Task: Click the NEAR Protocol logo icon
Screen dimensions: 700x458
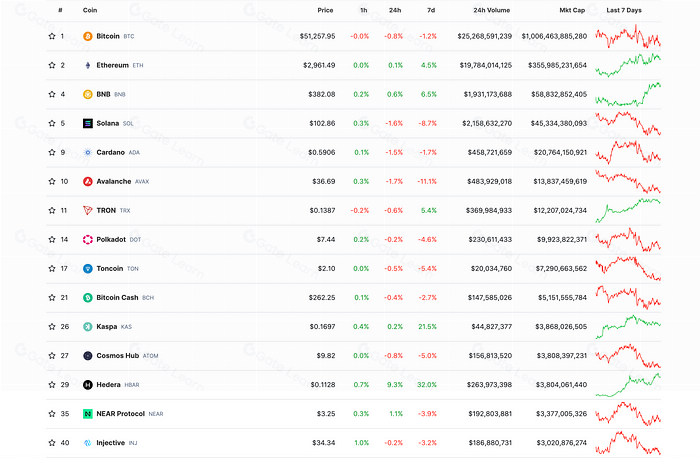Action: 88,414
